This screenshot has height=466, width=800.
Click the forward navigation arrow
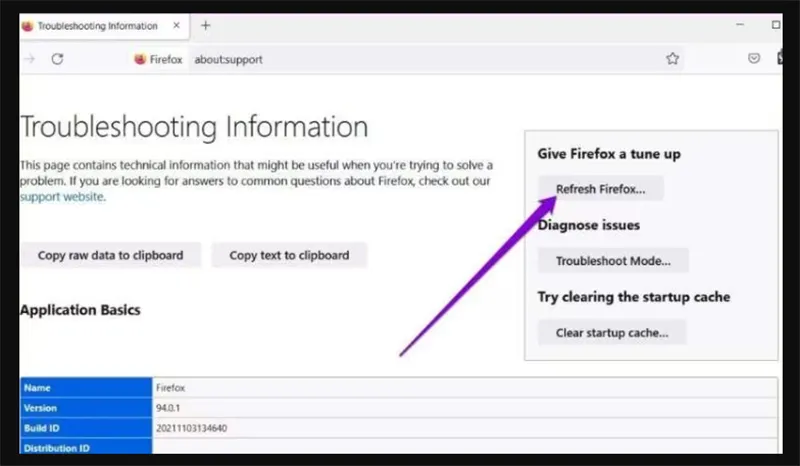tap(30, 59)
